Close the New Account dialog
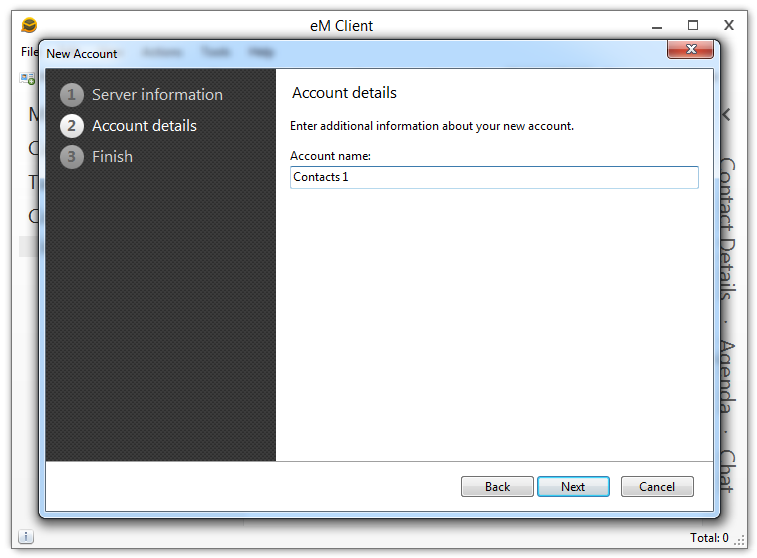Image resolution: width=757 pixels, height=558 pixels. click(x=690, y=49)
